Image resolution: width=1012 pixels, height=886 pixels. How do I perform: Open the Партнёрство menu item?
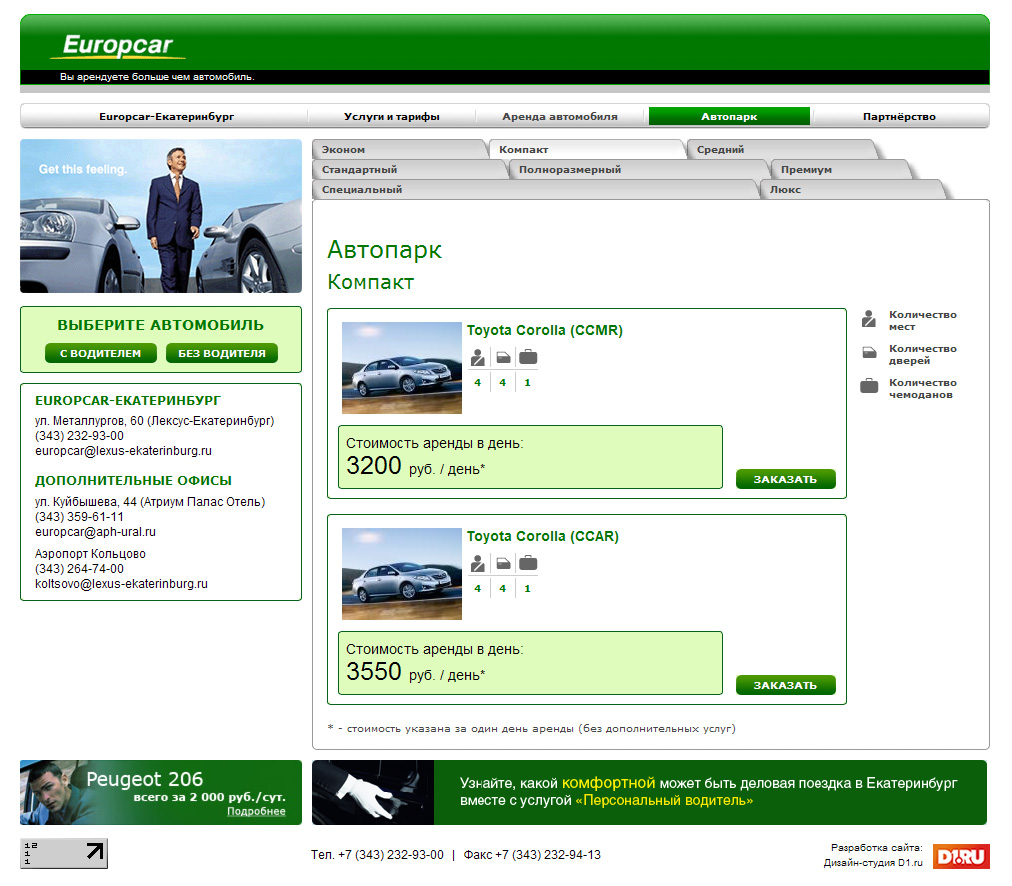pos(899,117)
